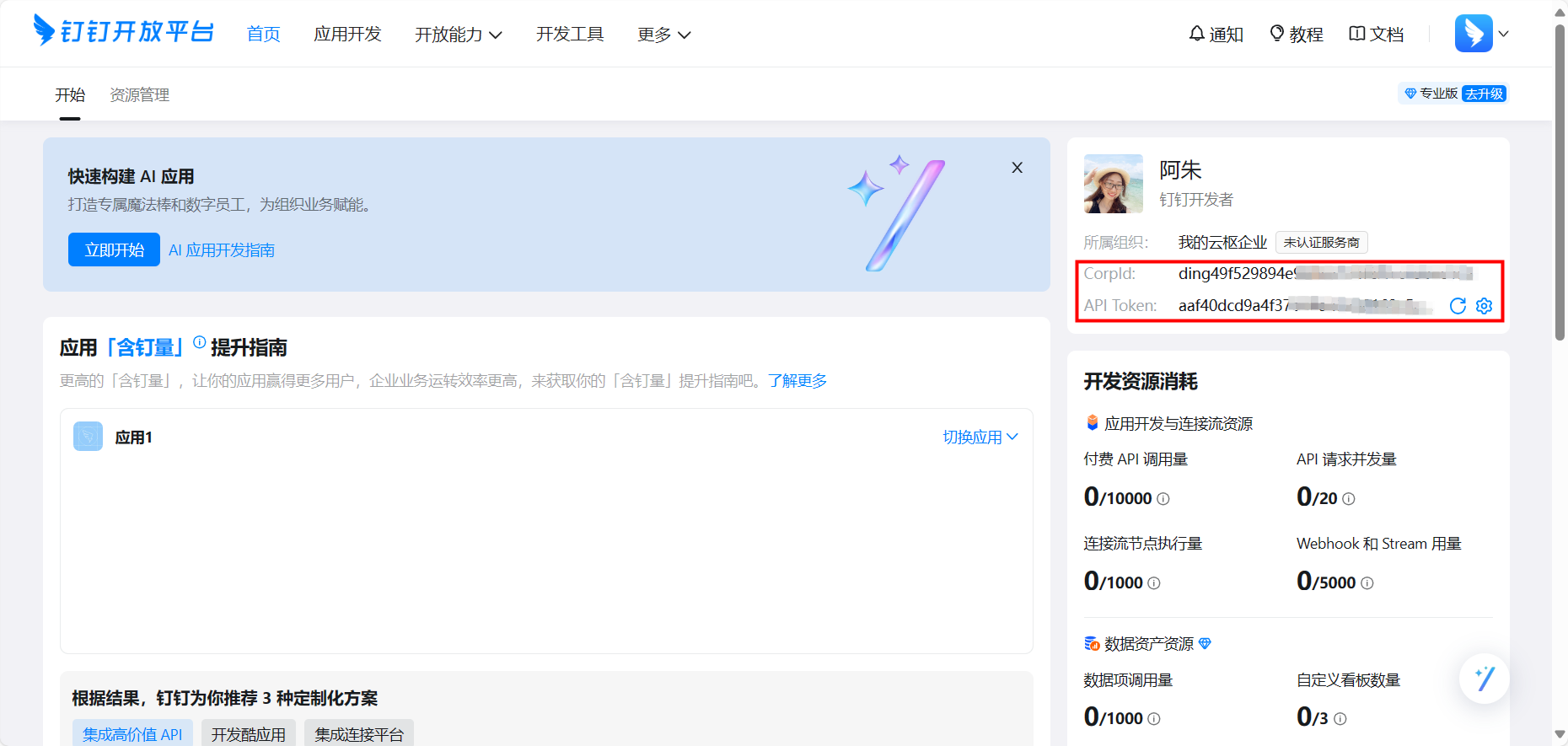1568x746 pixels.
Task: Click the 应用1 app name
Action: pyautogui.click(x=133, y=437)
